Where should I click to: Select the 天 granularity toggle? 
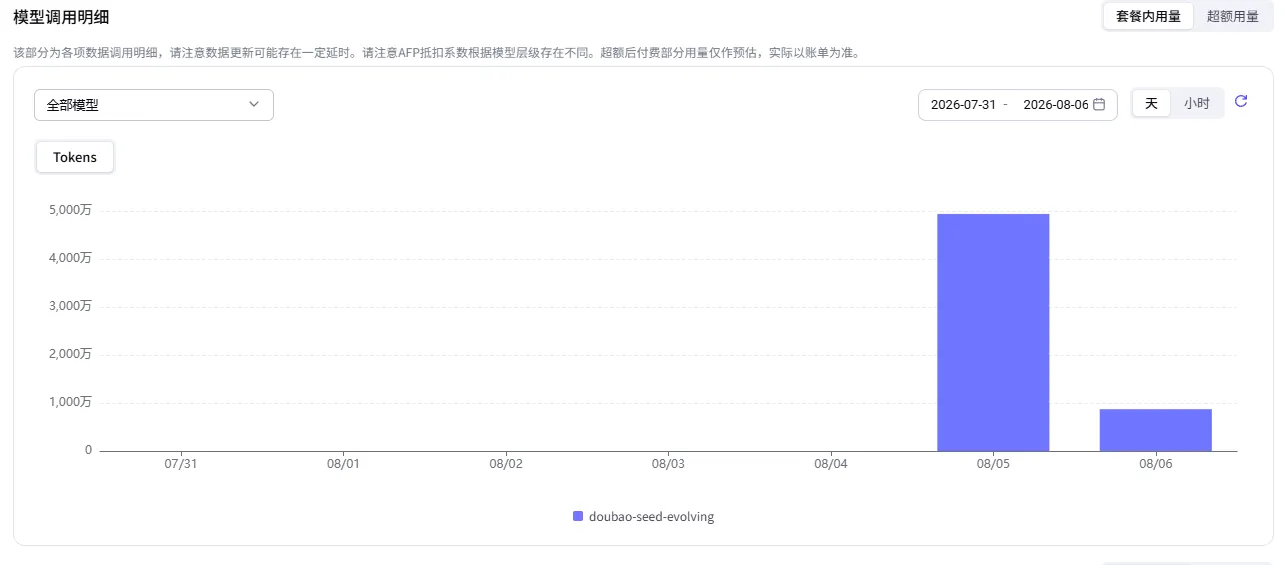click(x=1151, y=103)
